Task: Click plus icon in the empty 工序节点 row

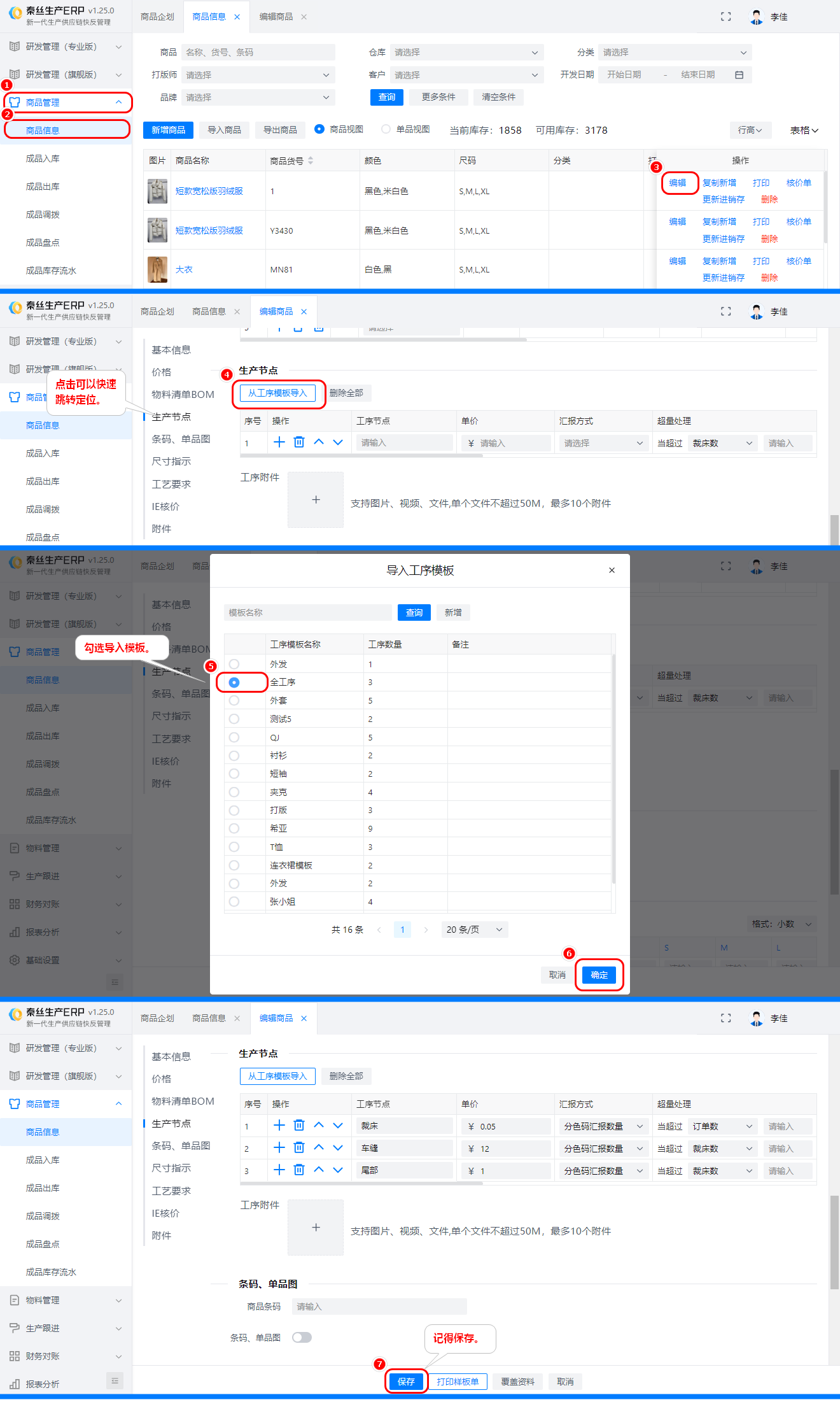Action: point(279,443)
